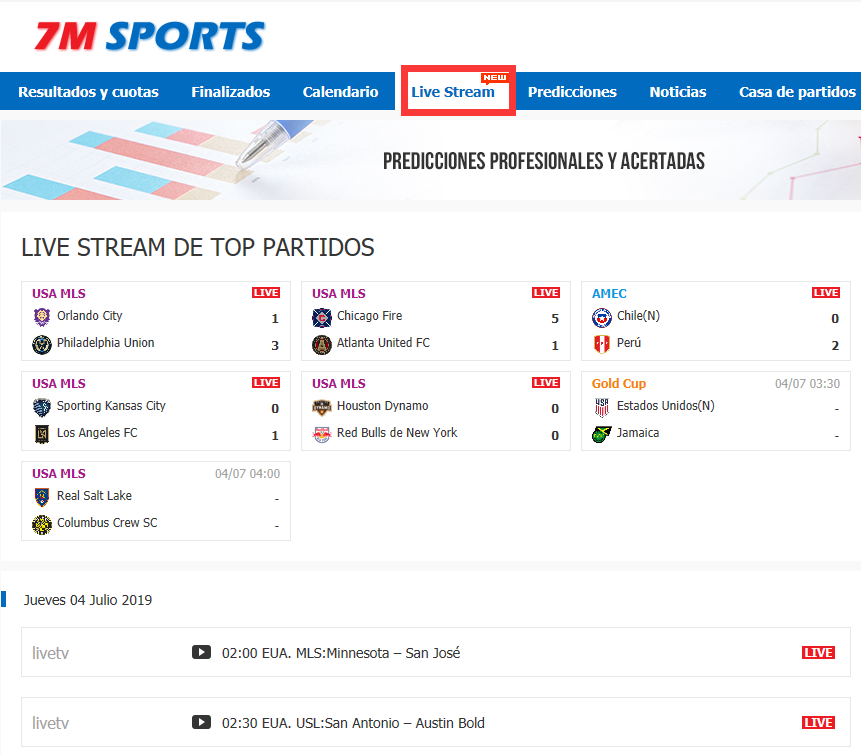The width and height of the screenshot is (861, 755).
Task: Open the Resultados y cuotas tab
Action: coord(88,92)
